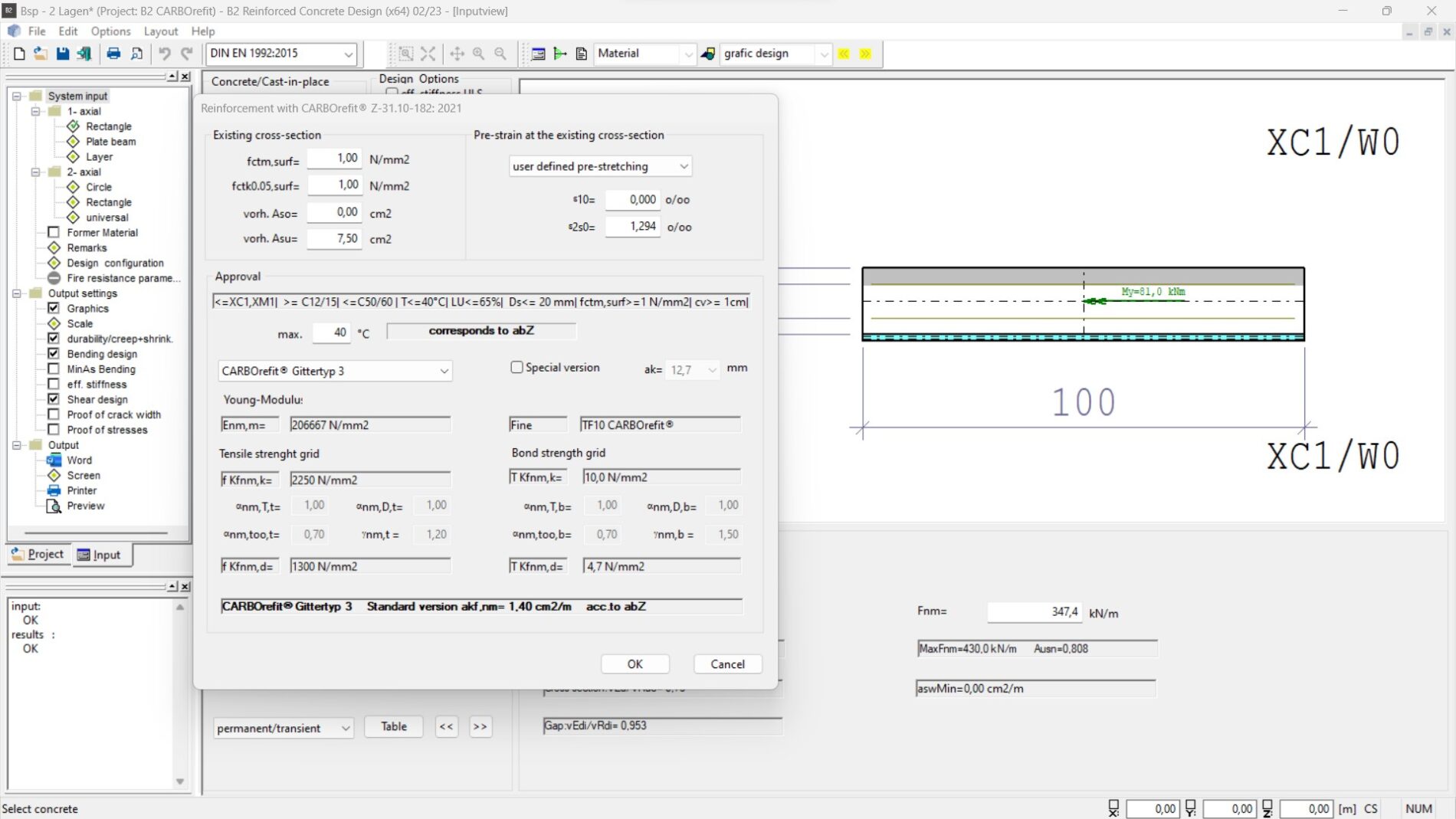The height and width of the screenshot is (819, 1456).
Task: Click the zoom extents icon
Action: [428, 54]
